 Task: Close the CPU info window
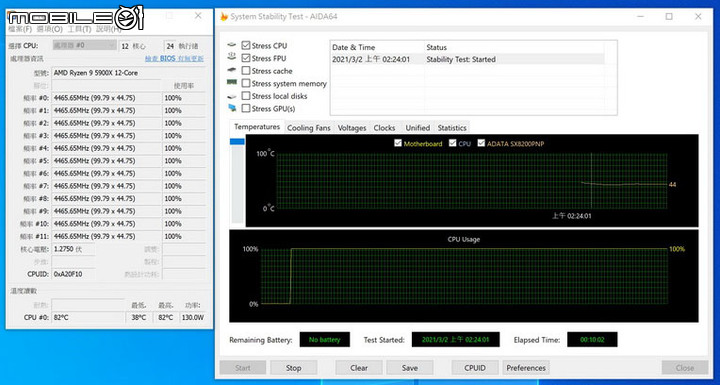(198, 16)
